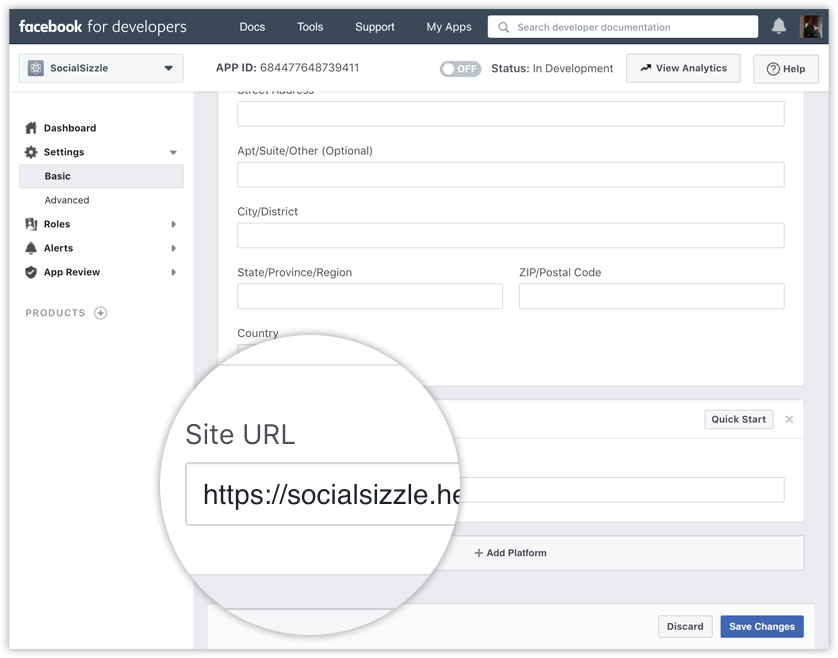Select Basic settings in sidebar

(x=102, y=176)
